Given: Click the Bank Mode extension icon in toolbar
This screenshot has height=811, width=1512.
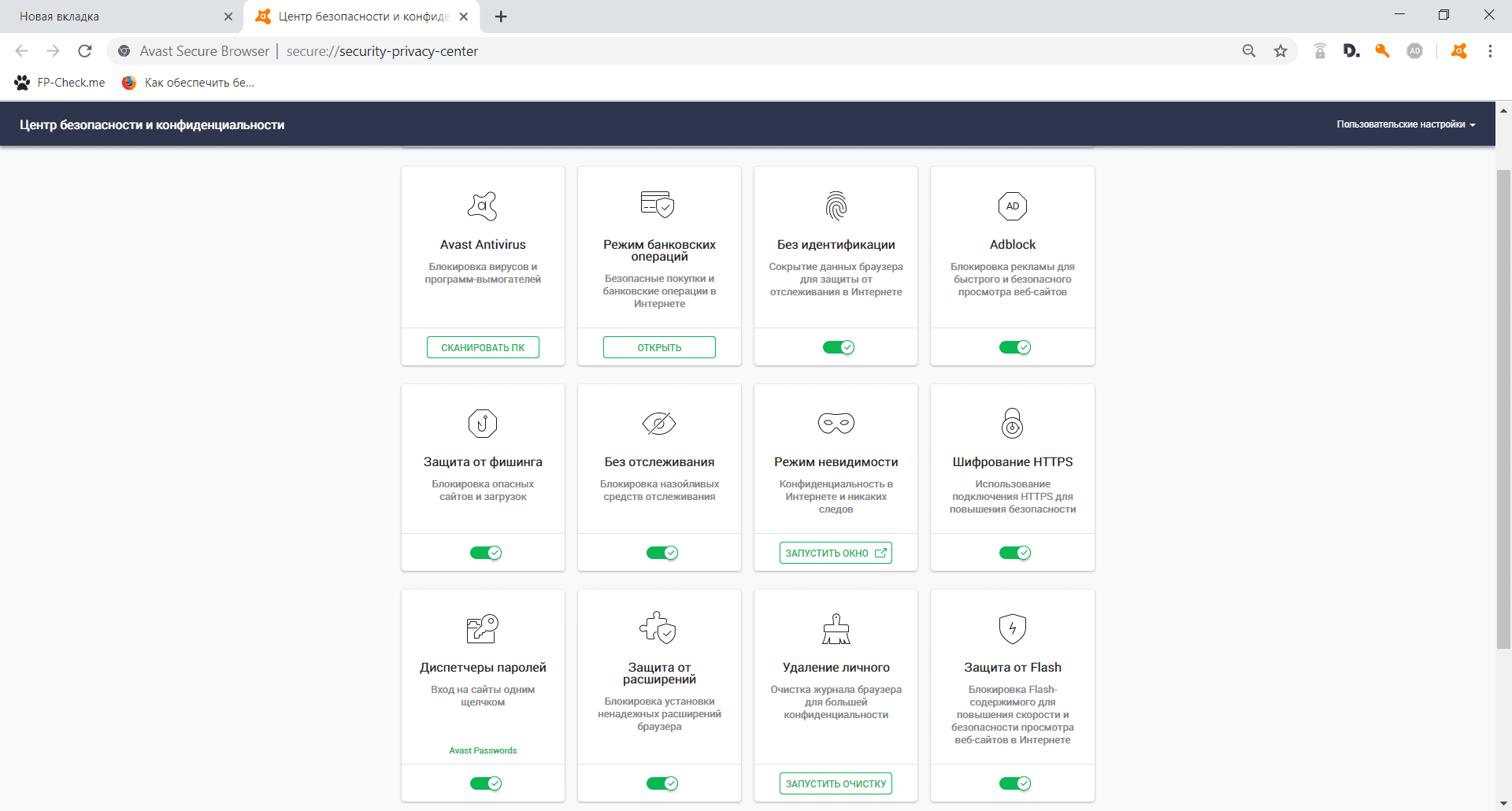Looking at the screenshot, I should coord(1321,51).
